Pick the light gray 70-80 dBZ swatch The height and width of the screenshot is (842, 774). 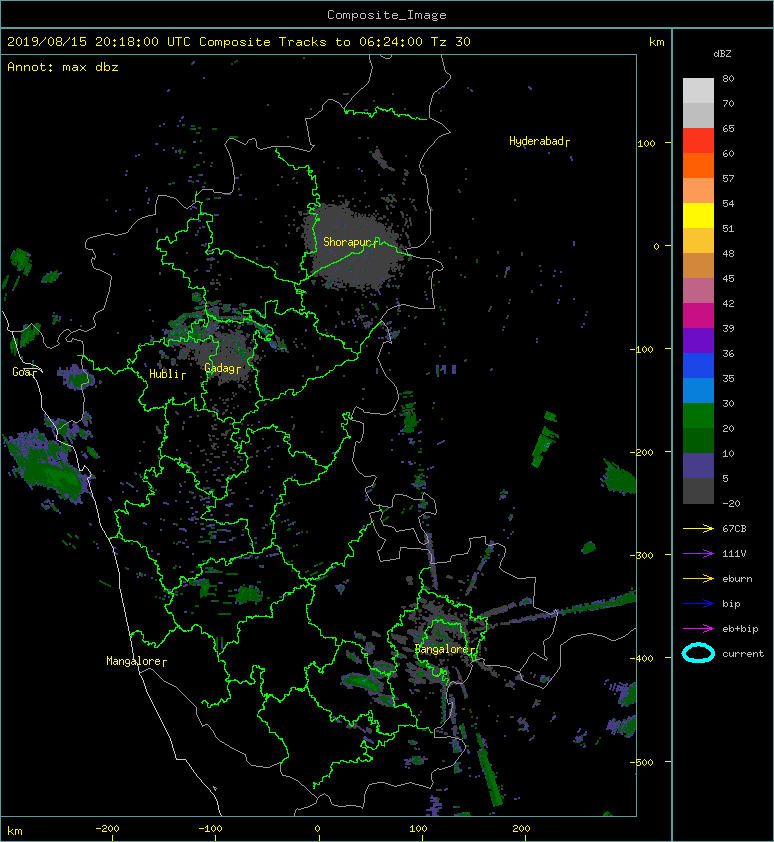click(x=698, y=90)
